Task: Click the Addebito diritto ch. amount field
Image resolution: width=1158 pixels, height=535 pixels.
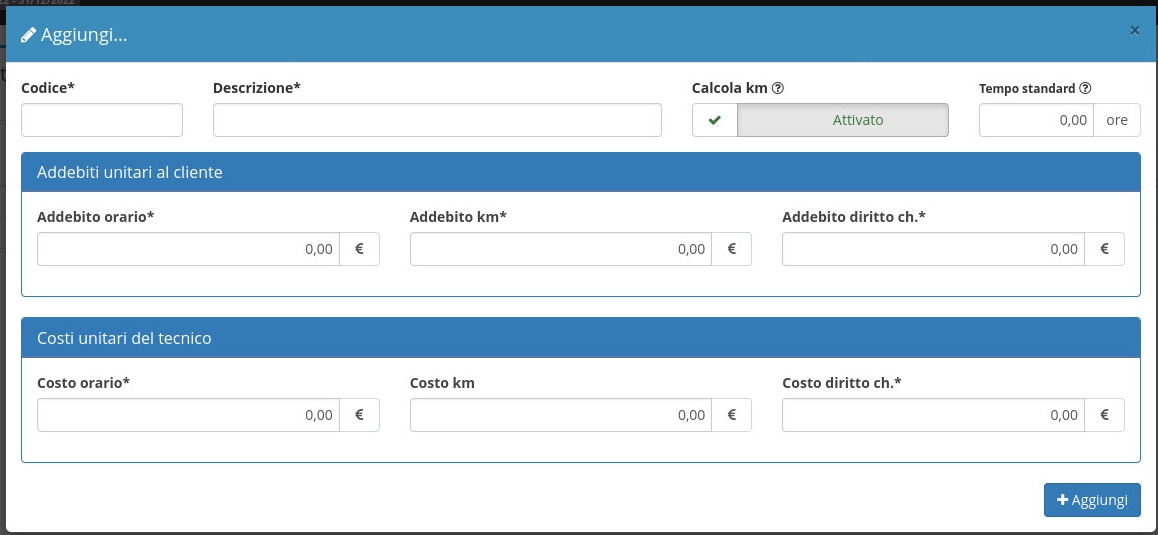Action: [933, 249]
